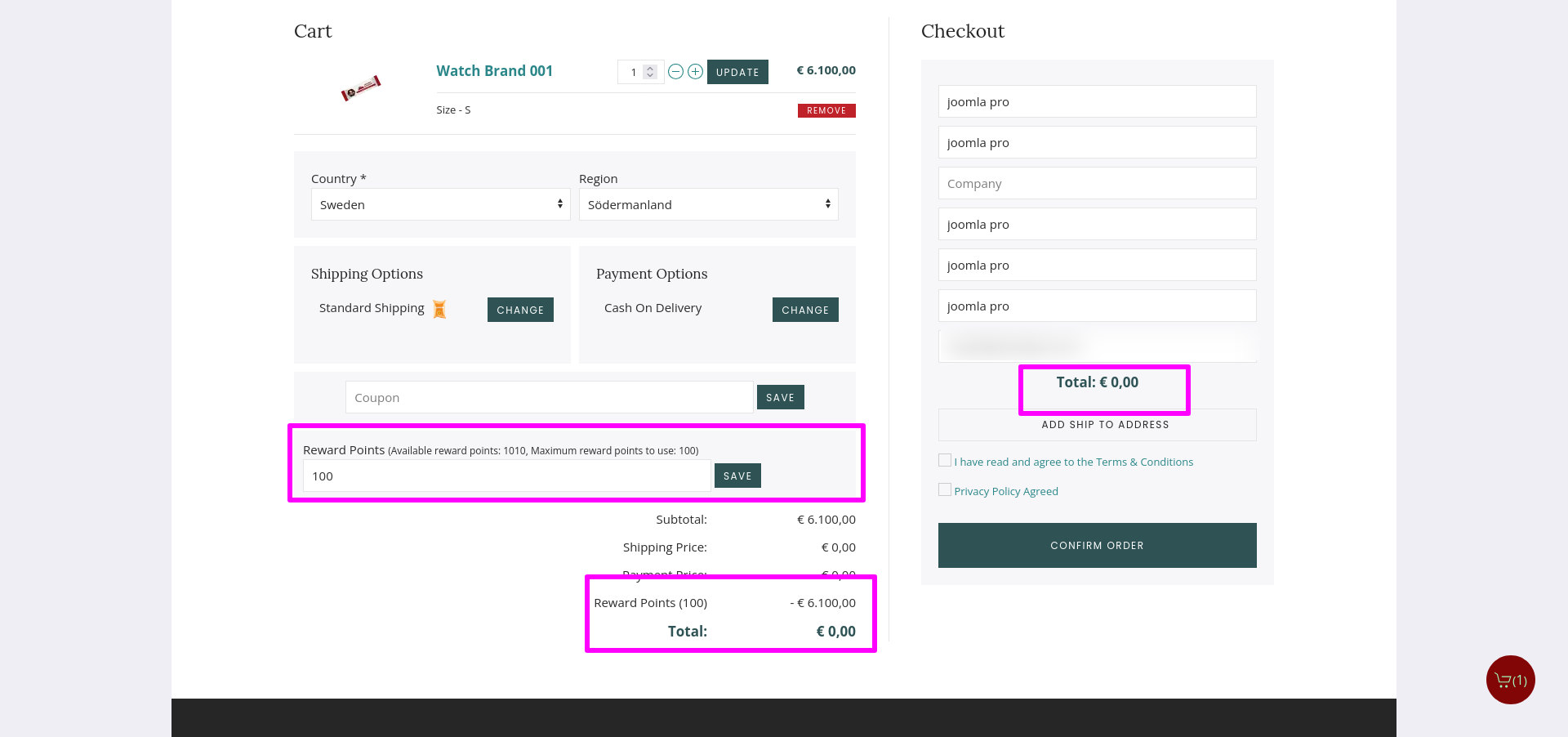
Task: Change the payment option
Action: click(x=804, y=310)
